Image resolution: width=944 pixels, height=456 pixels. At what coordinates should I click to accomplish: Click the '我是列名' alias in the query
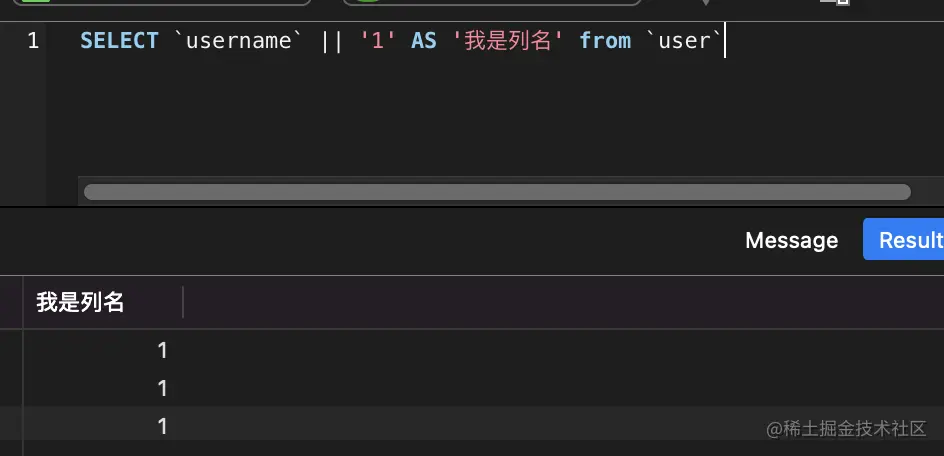coord(508,41)
